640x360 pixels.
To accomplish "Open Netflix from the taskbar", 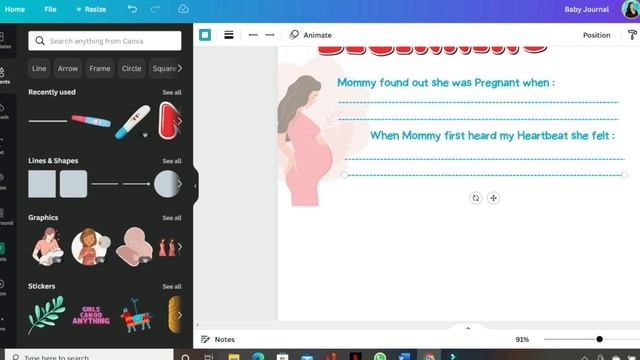I will [x=356, y=356].
